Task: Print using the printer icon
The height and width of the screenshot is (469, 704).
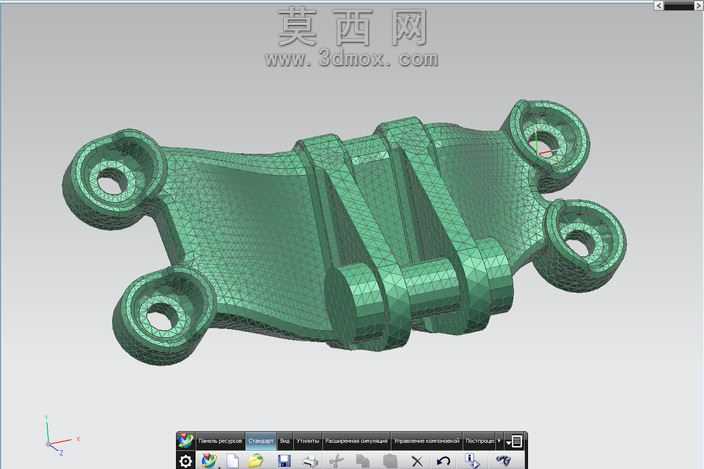Action: point(311,461)
